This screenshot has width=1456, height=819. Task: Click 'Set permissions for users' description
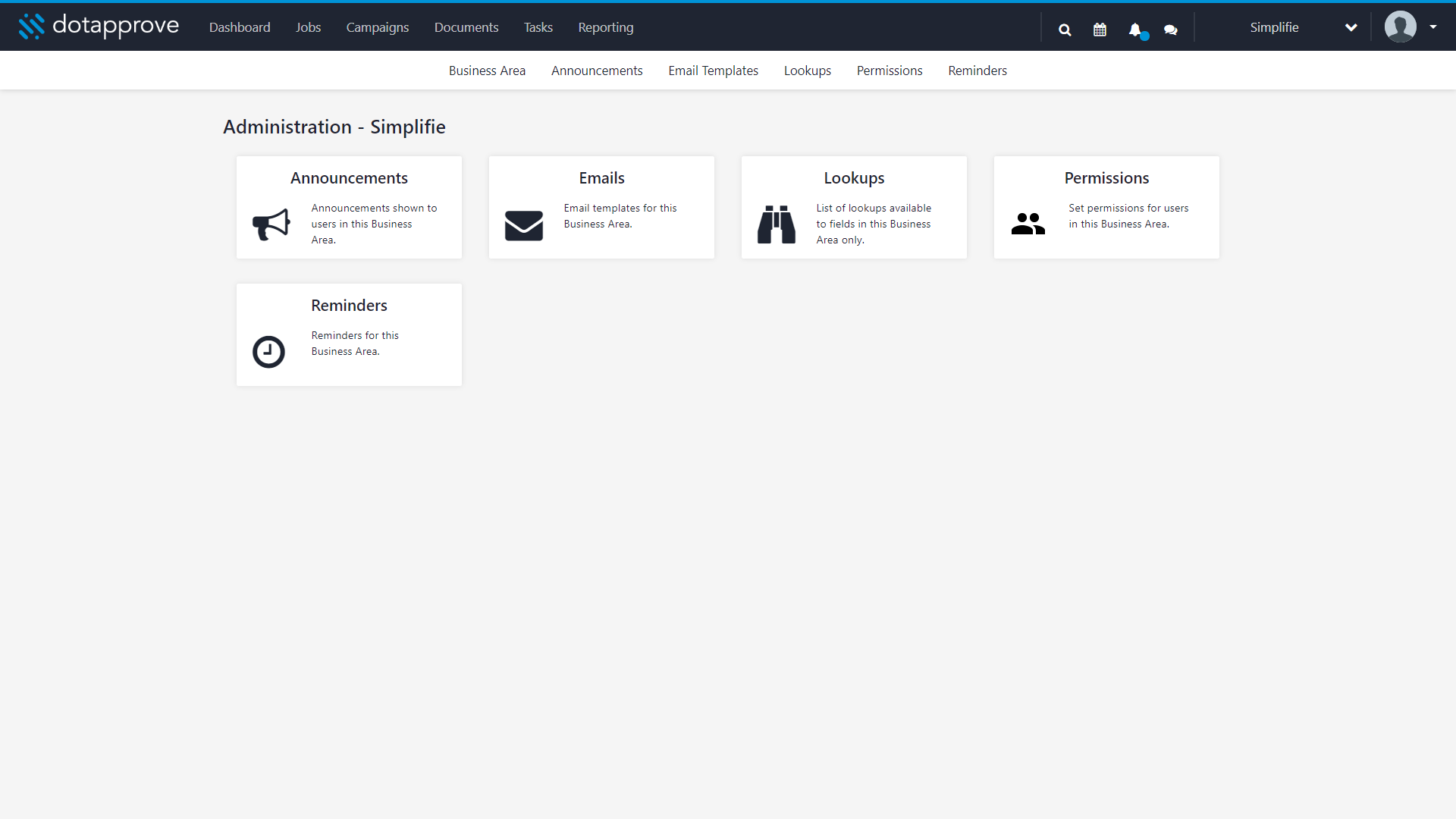click(x=1128, y=216)
